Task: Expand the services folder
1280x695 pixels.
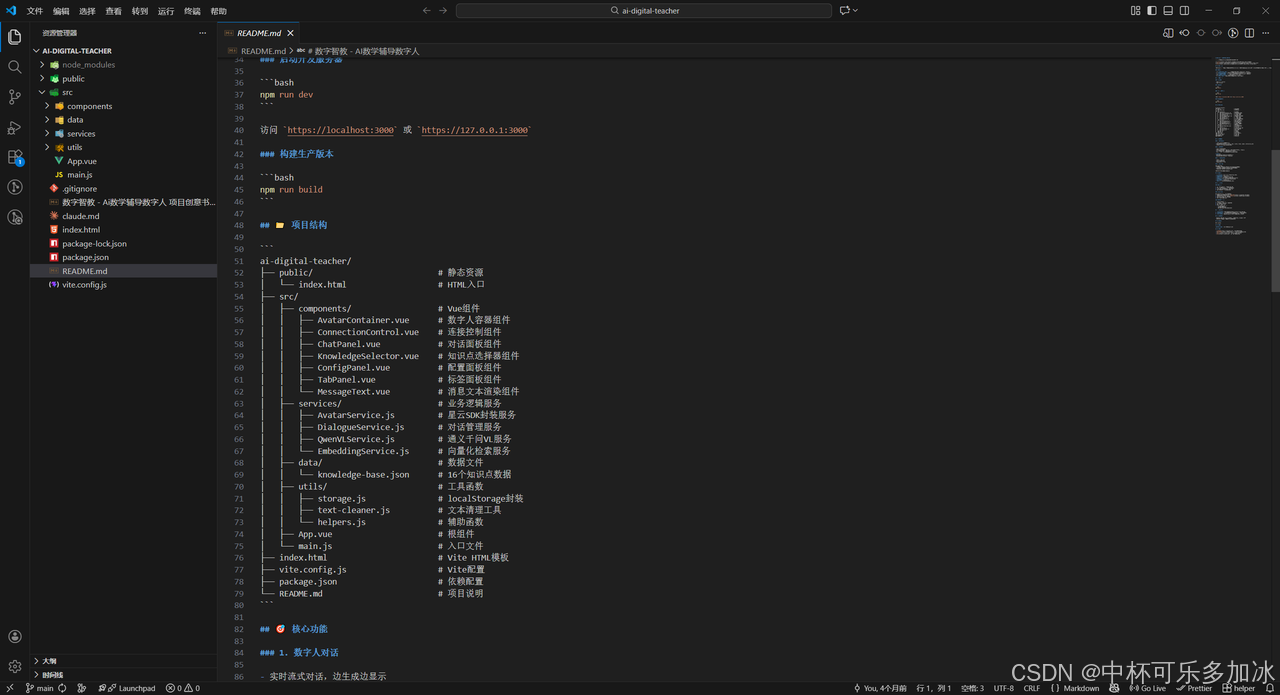Action: [123, 133]
